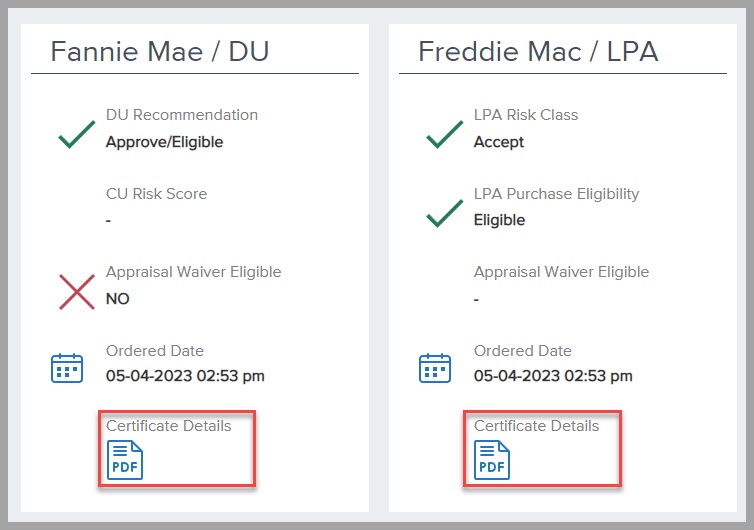Click the CU Risk Score label
The image size is (754, 530).
[x=156, y=194]
